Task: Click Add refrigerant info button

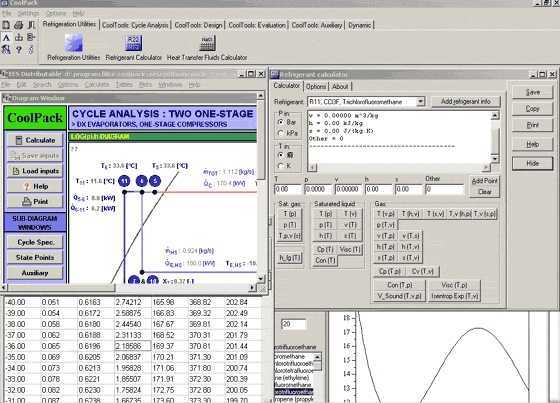Action: coord(466,101)
